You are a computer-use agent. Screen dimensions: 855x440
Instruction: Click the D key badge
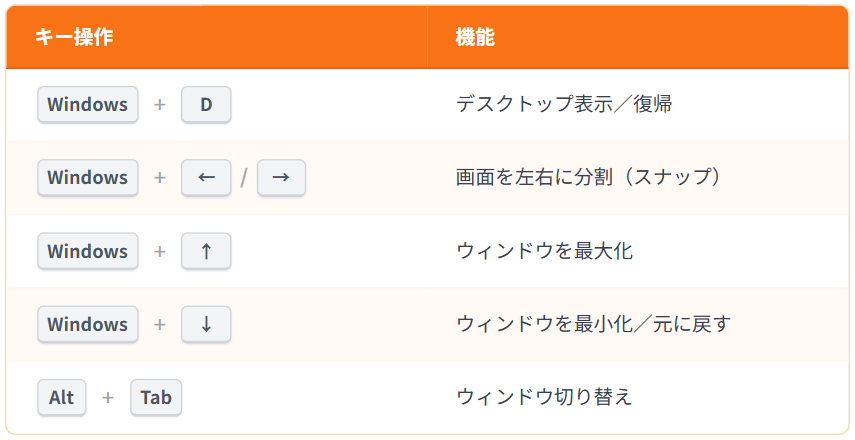[206, 105]
